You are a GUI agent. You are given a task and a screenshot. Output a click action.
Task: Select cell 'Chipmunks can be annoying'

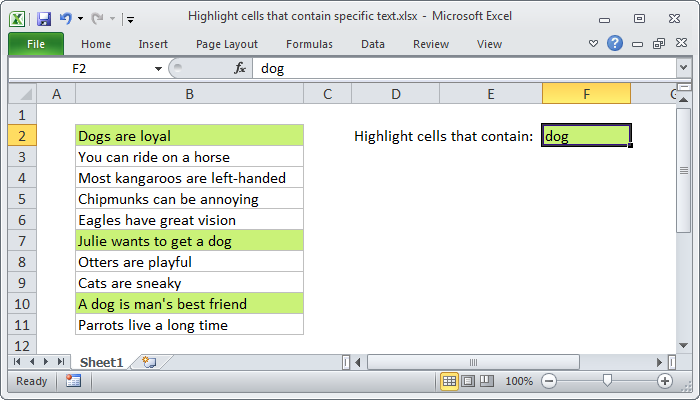point(189,199)
